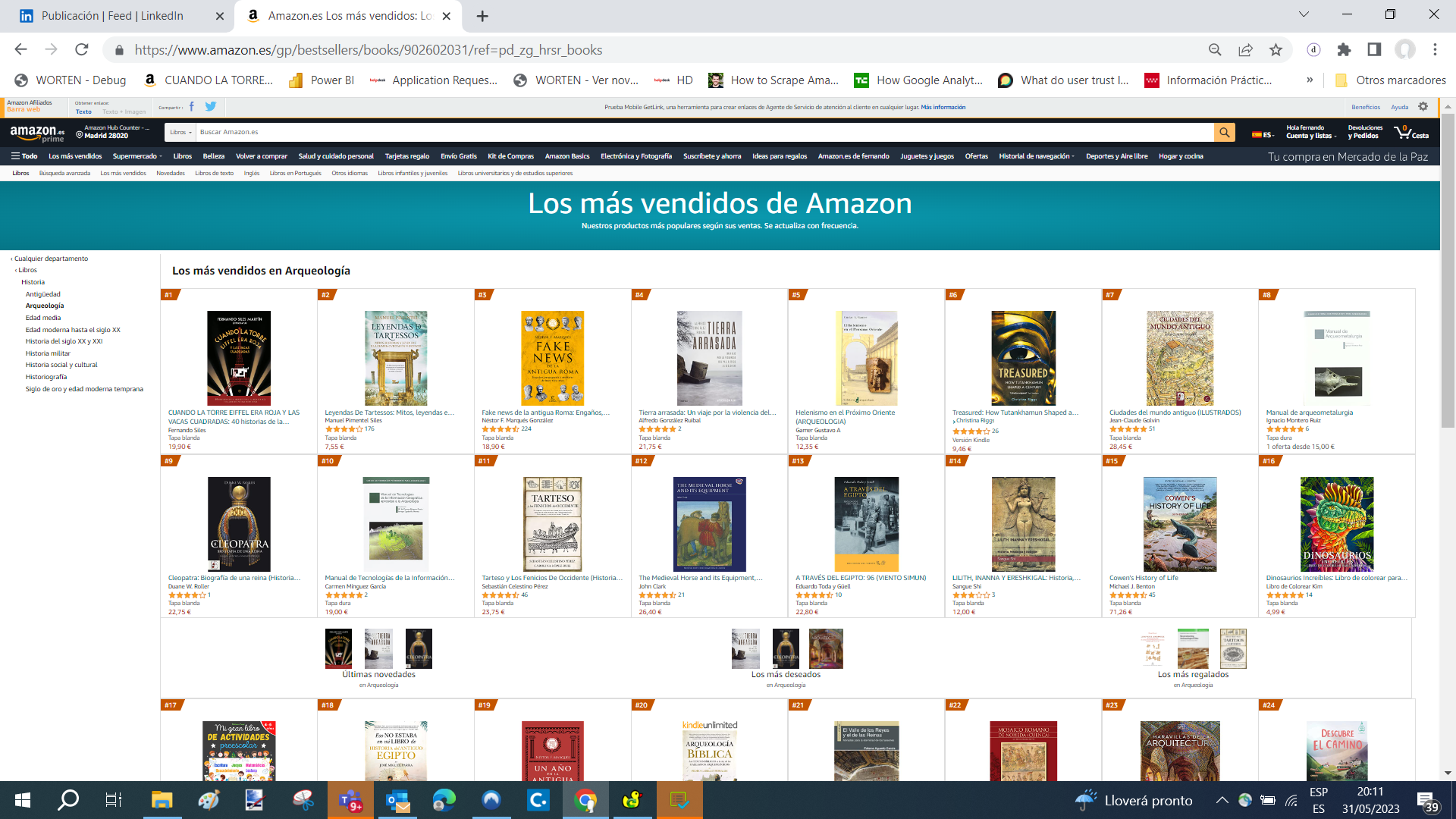Open the Power BI bookmark

[x=322, y=80]
